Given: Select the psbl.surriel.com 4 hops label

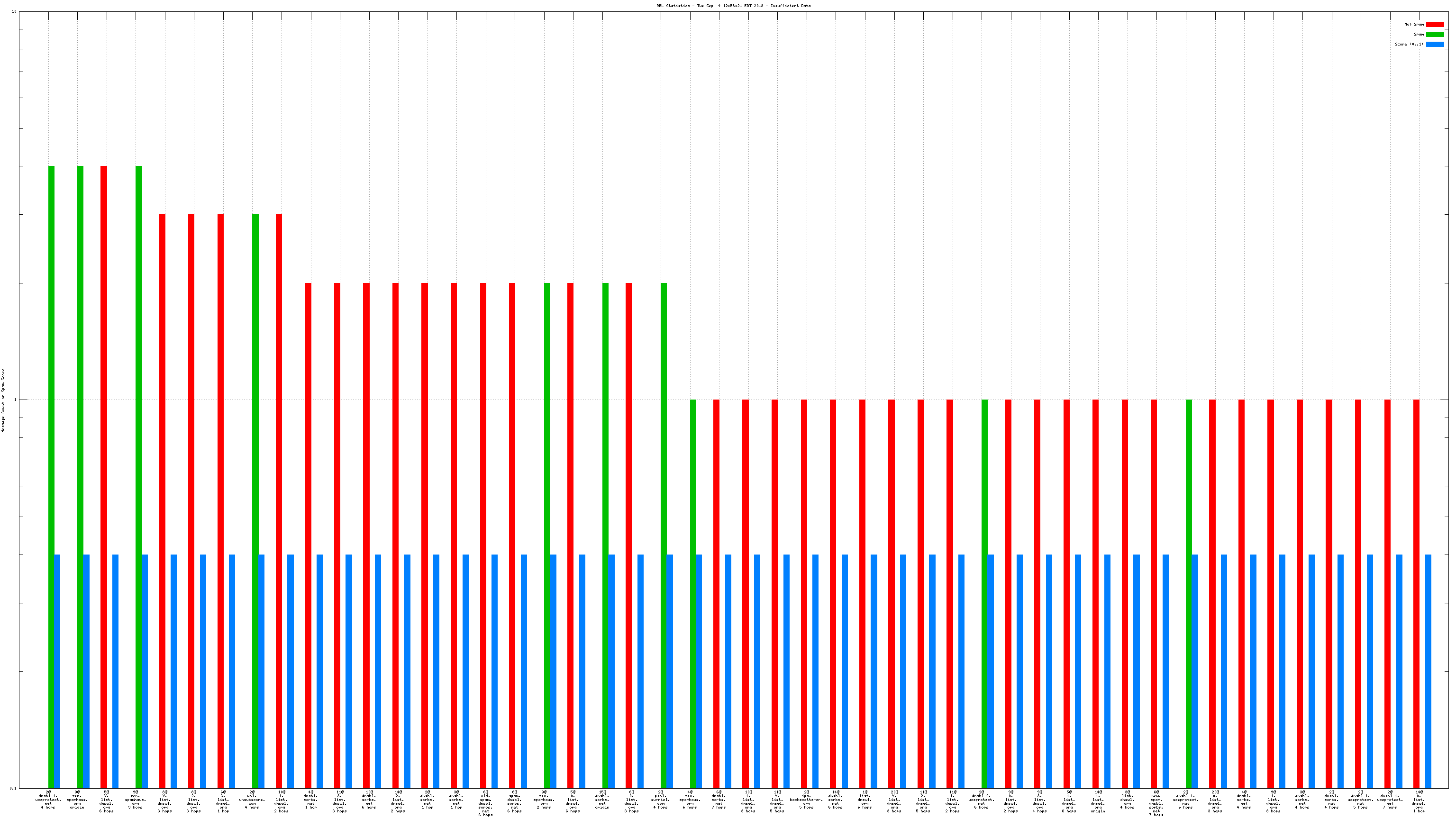Looking at the screenshot, I should [x=660, y=800].
